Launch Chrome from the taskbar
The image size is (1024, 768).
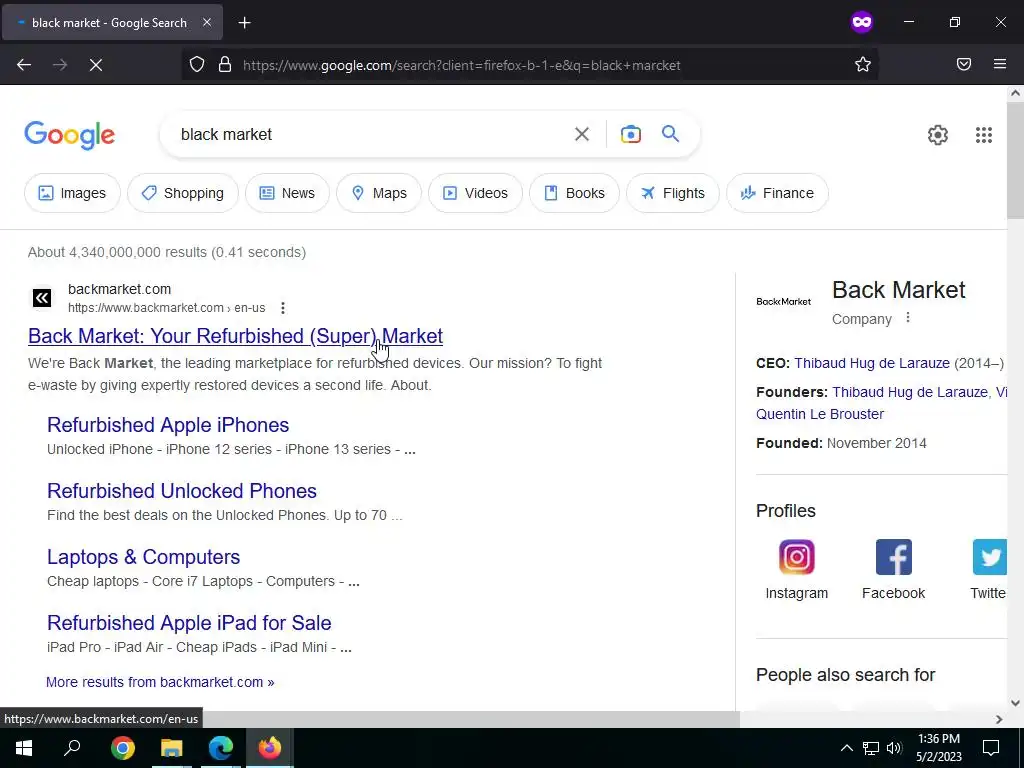point(123,748)
